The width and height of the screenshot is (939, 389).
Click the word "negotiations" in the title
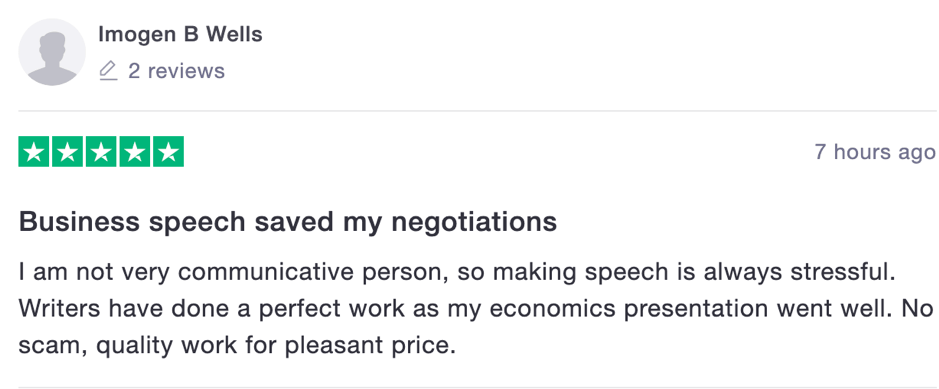[474, 224]
